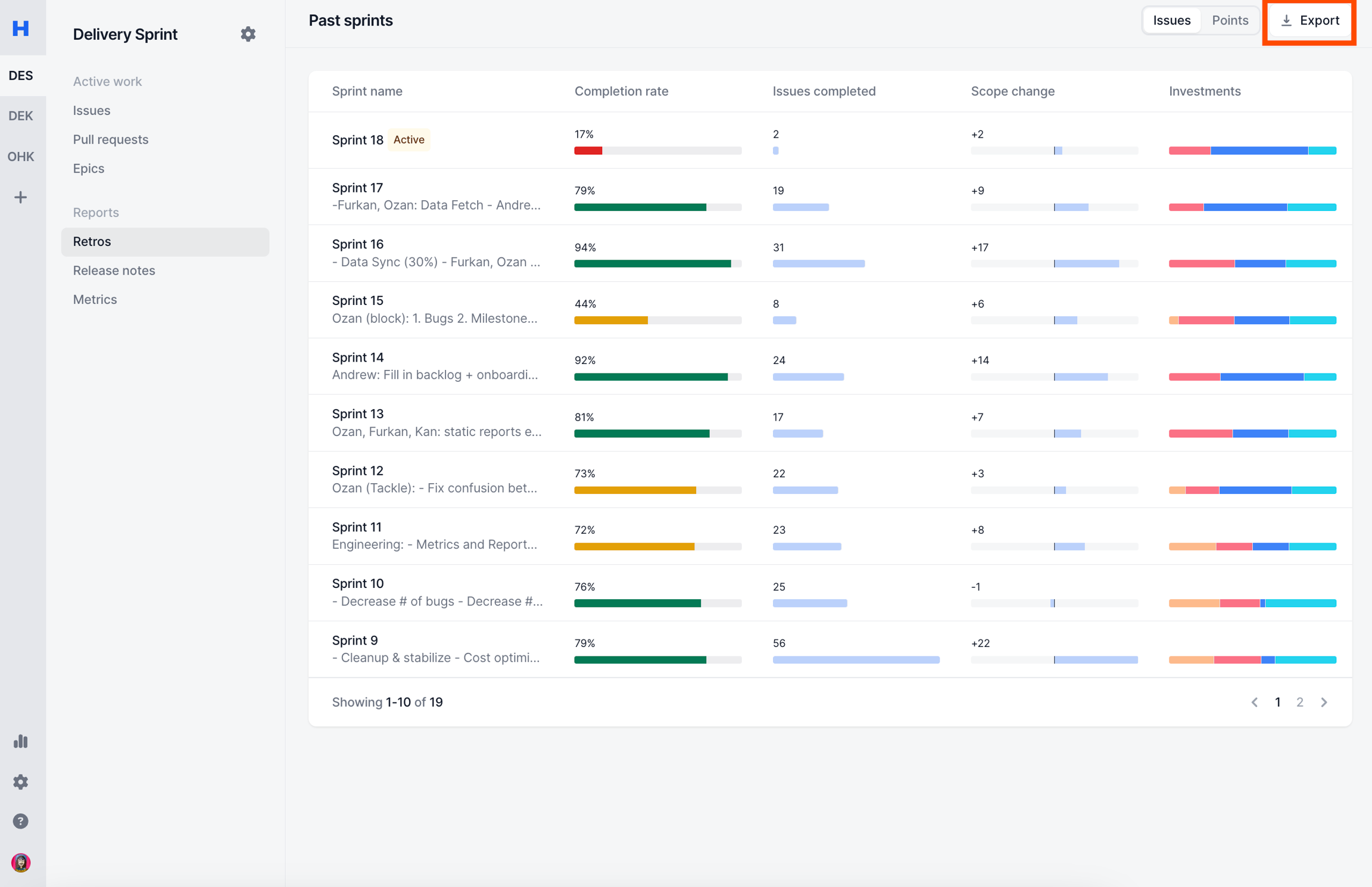Jump to page 2

(x=1300, y=702)
